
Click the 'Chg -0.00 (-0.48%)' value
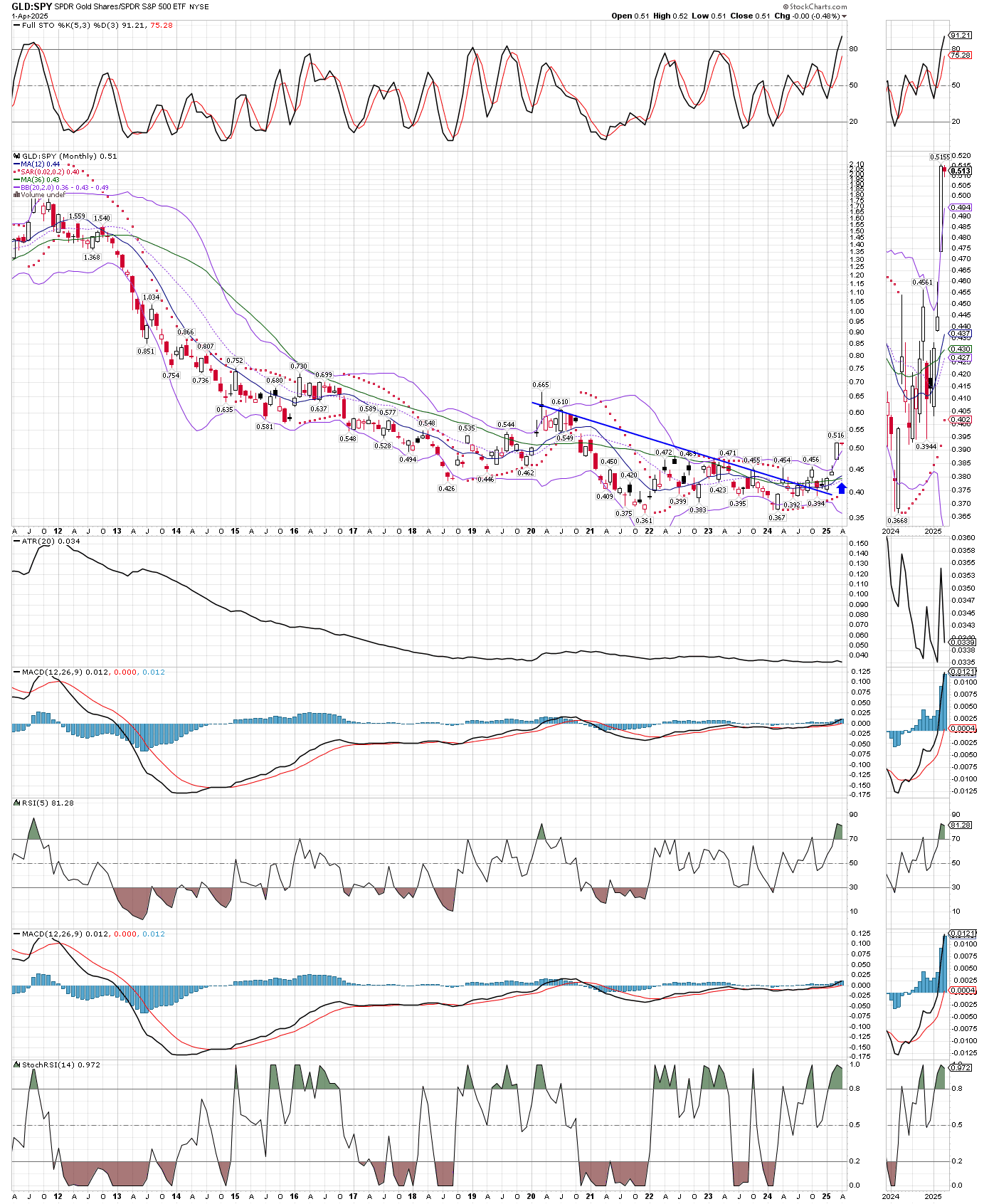coord(807,16)
